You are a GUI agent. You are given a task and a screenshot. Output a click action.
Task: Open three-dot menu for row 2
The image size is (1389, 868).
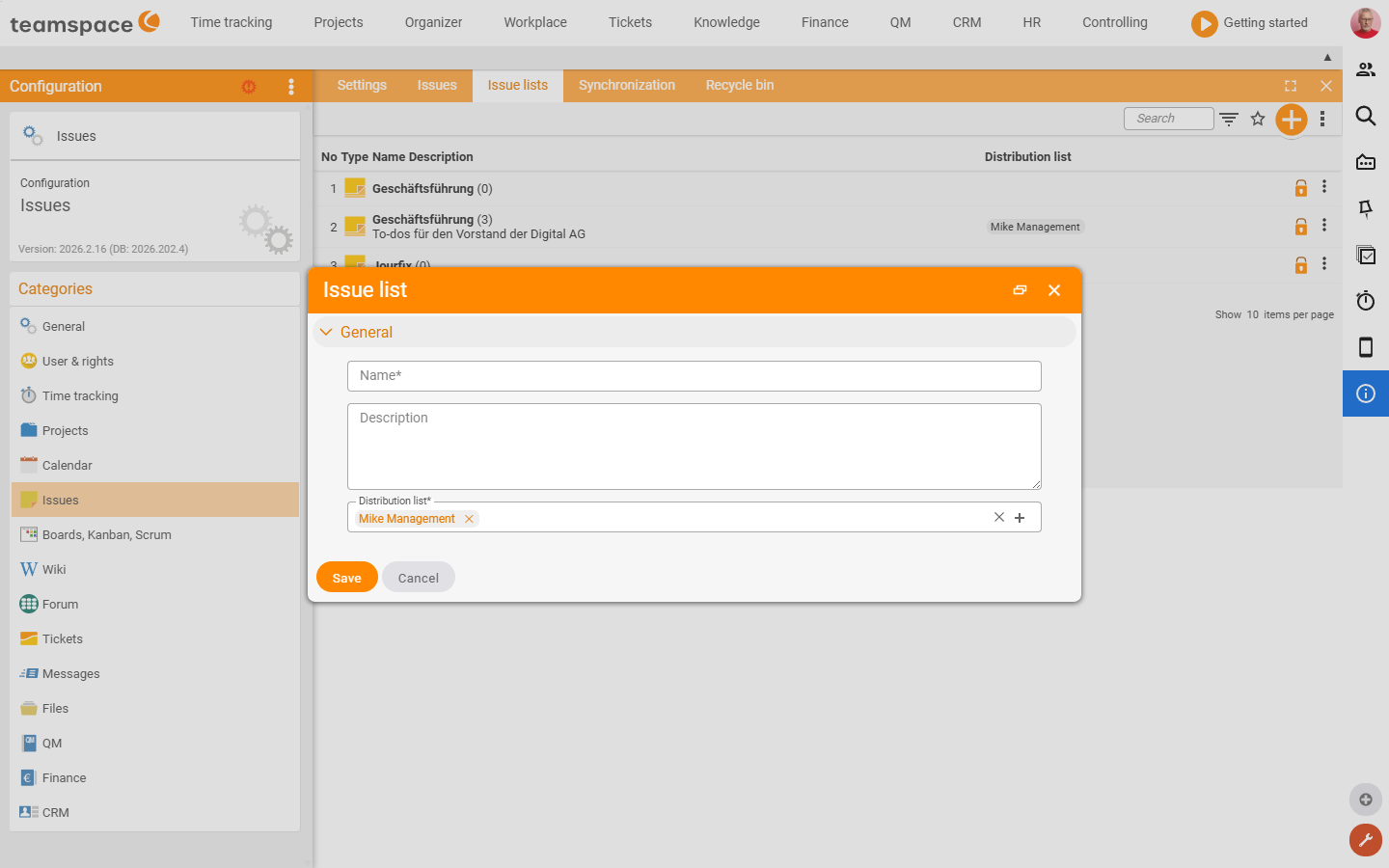coord(1324,225)
